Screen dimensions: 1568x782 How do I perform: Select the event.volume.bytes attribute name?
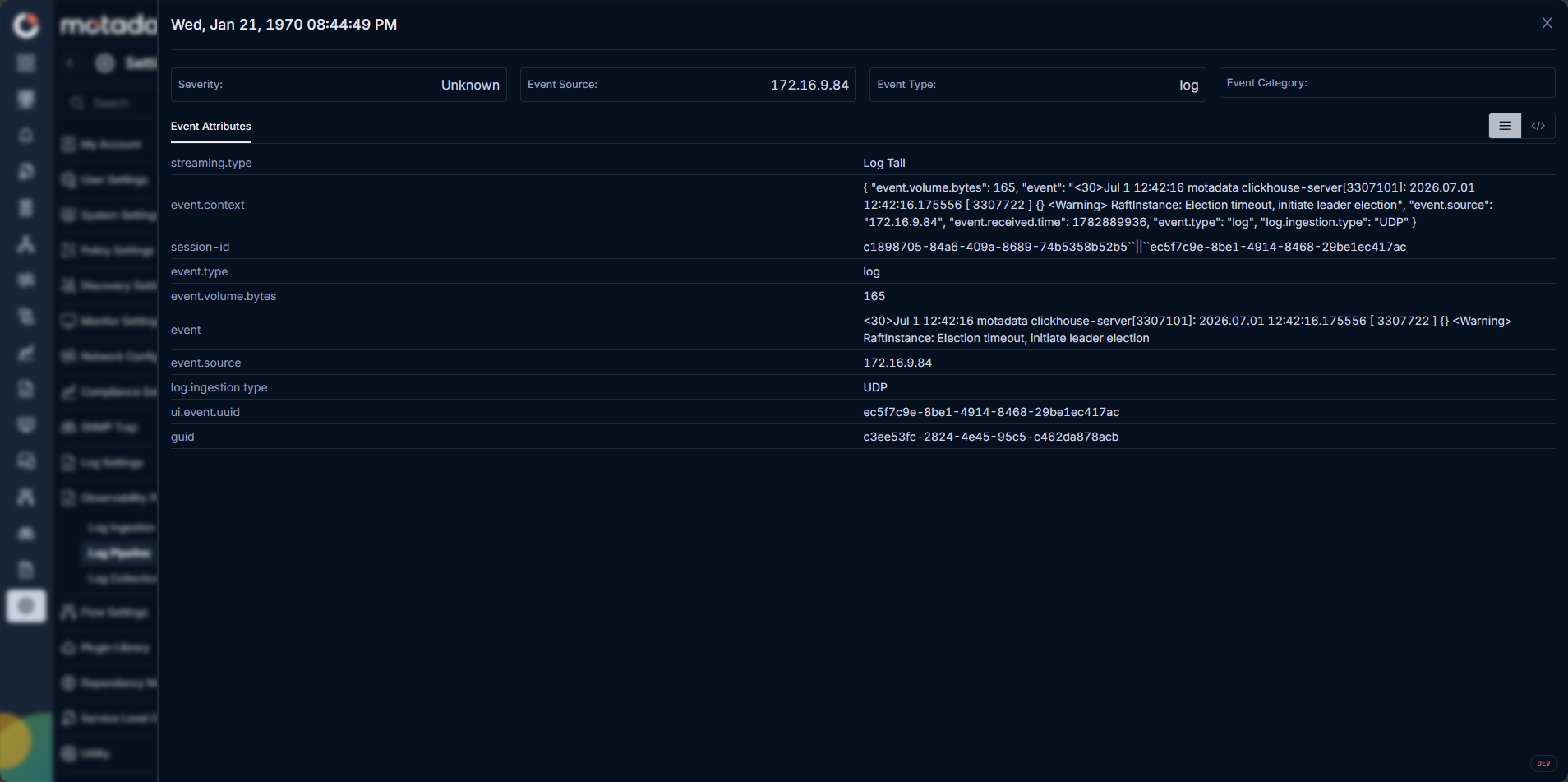(224, 296)
